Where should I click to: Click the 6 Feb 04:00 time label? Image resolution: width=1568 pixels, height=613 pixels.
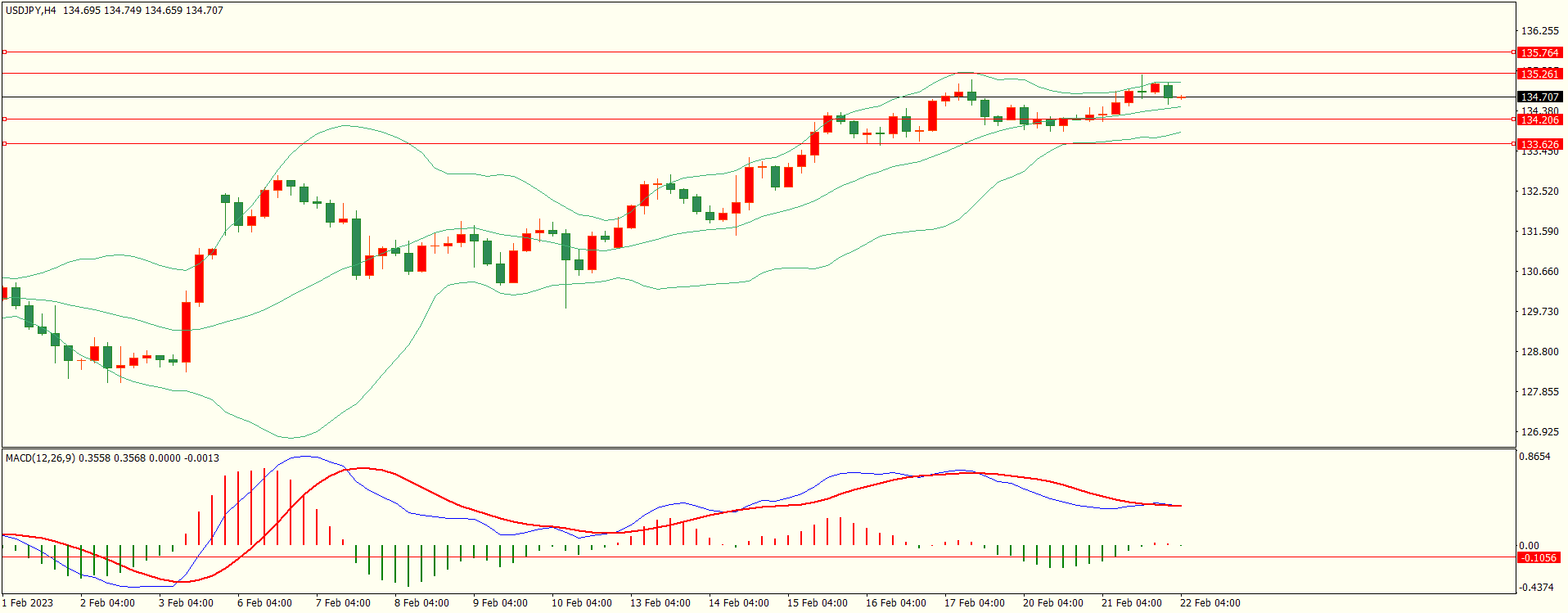click(265, 603)
